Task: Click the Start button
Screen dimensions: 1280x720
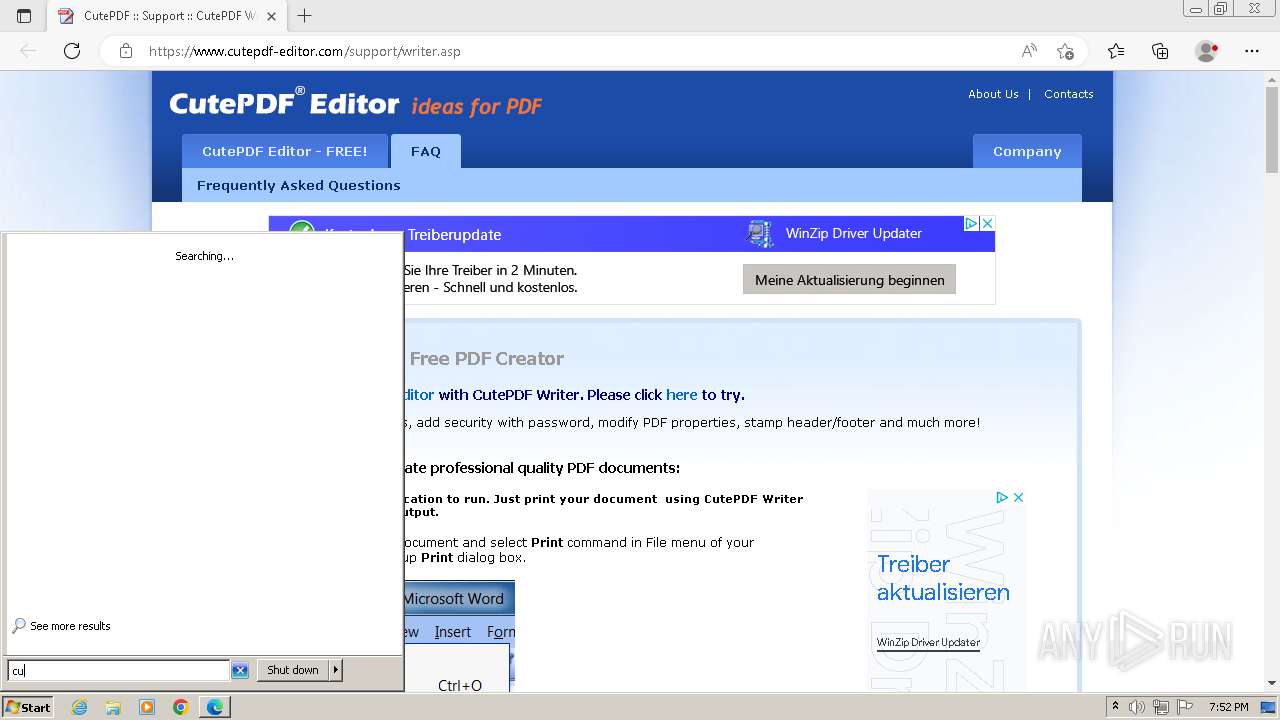Action: (28, 707)
